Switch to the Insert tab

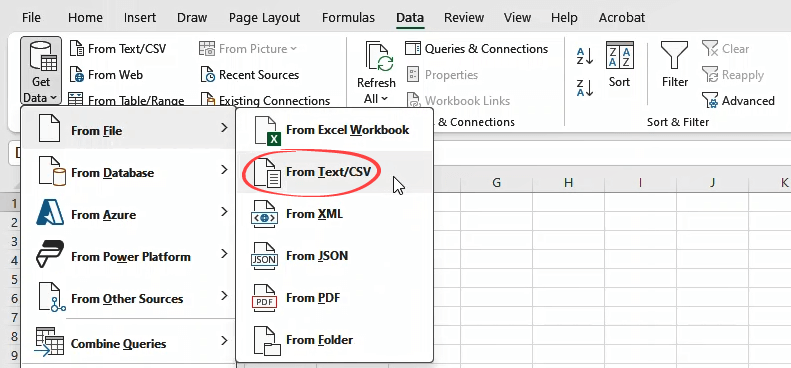point(140,18)
